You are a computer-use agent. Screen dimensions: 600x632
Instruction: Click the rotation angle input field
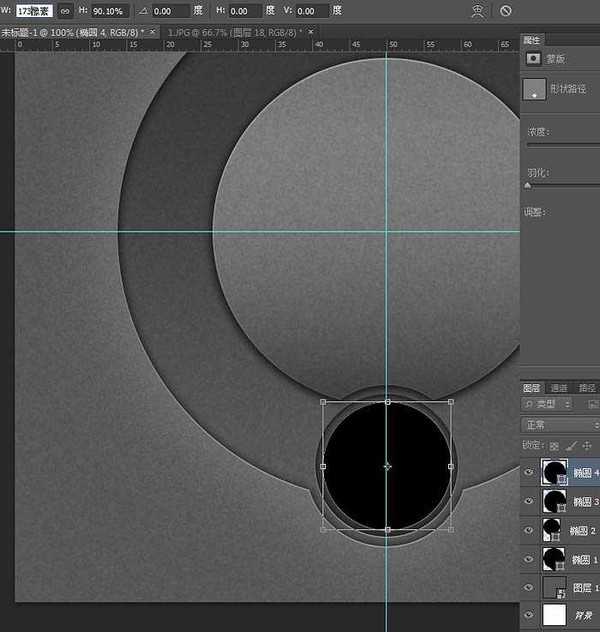click(x=171, y=10)
